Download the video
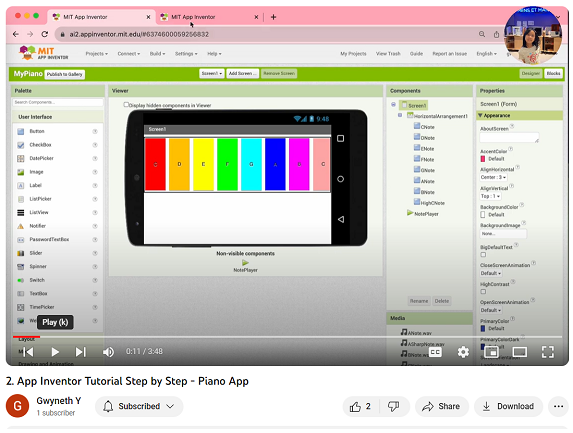Screen dimensions: 573x433 508,406
